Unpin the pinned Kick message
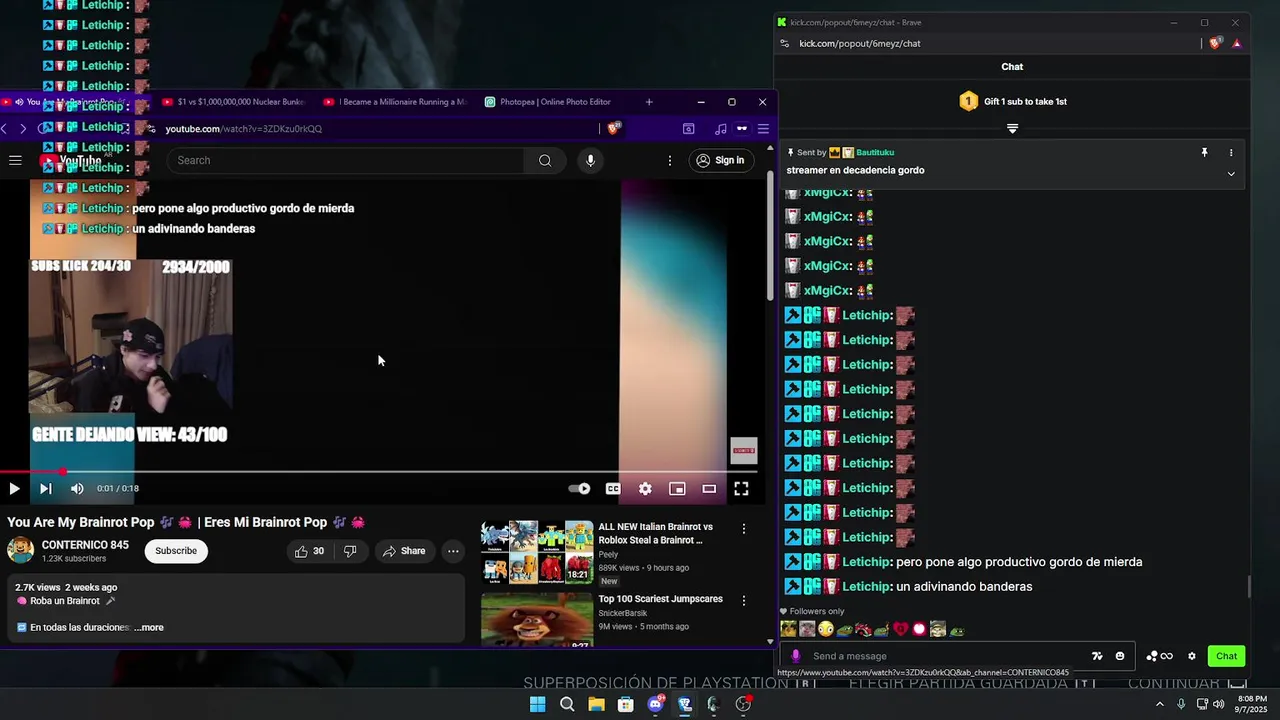This screenshot has height=720, width=1280. pyautogui.click(x=1204, y=153)
